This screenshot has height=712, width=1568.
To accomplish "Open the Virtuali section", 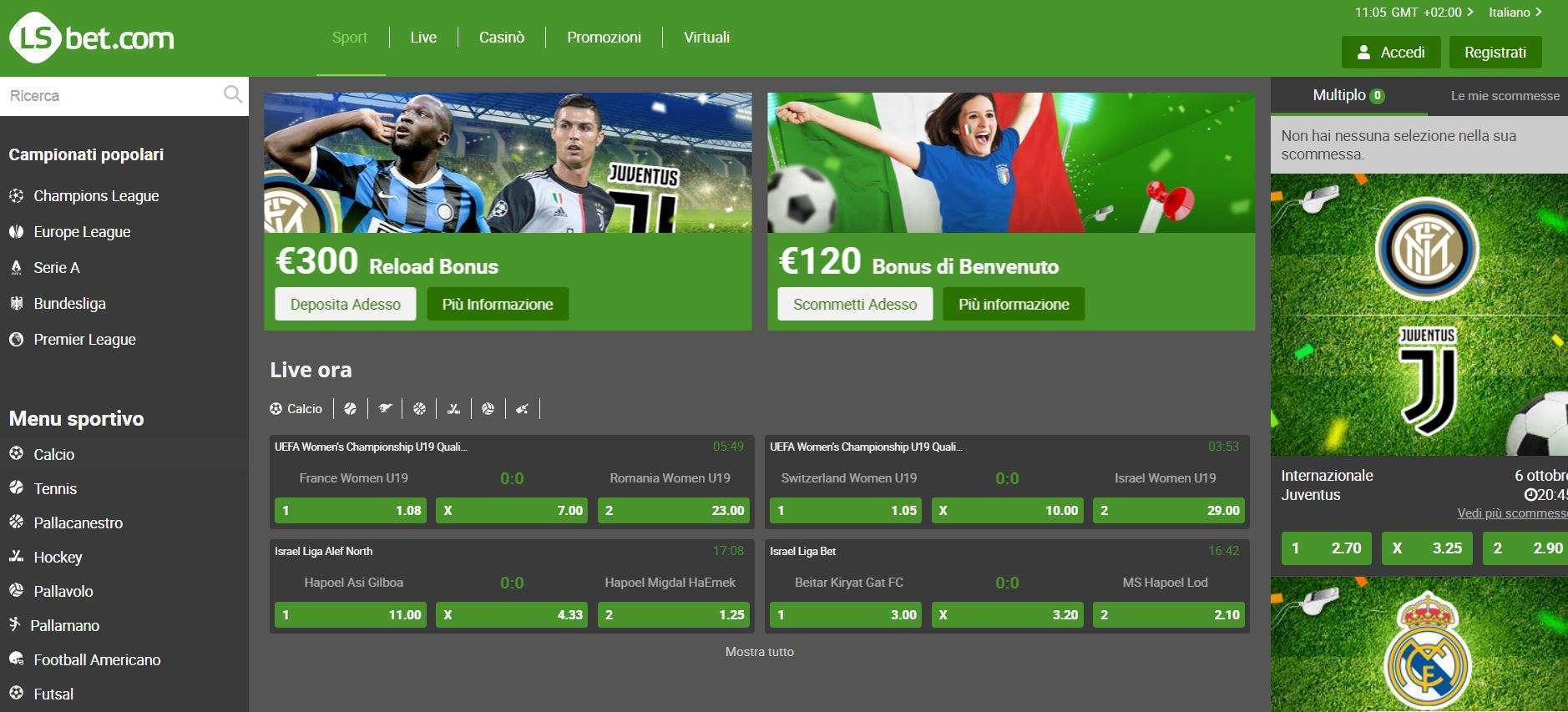I will (x=706, y=38).
